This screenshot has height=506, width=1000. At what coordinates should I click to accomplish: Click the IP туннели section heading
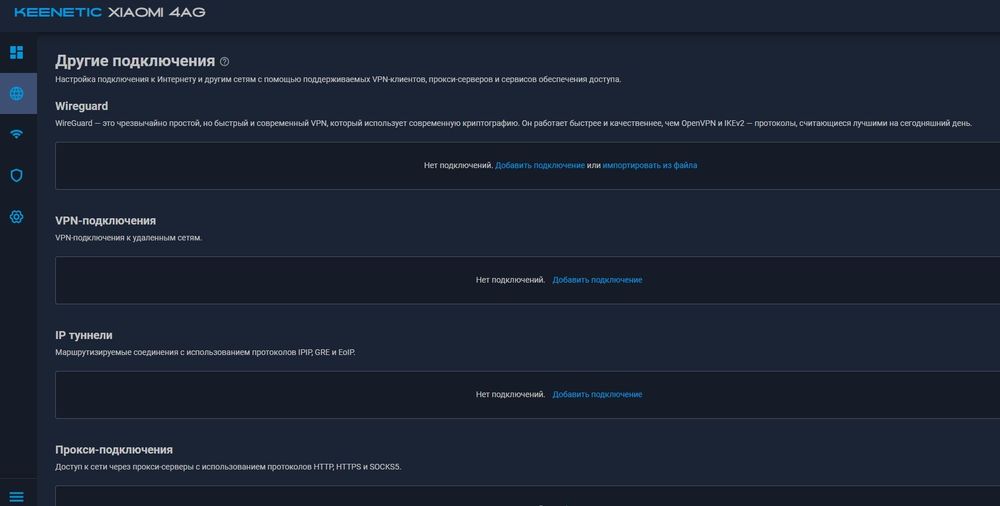tap(84, 335)
